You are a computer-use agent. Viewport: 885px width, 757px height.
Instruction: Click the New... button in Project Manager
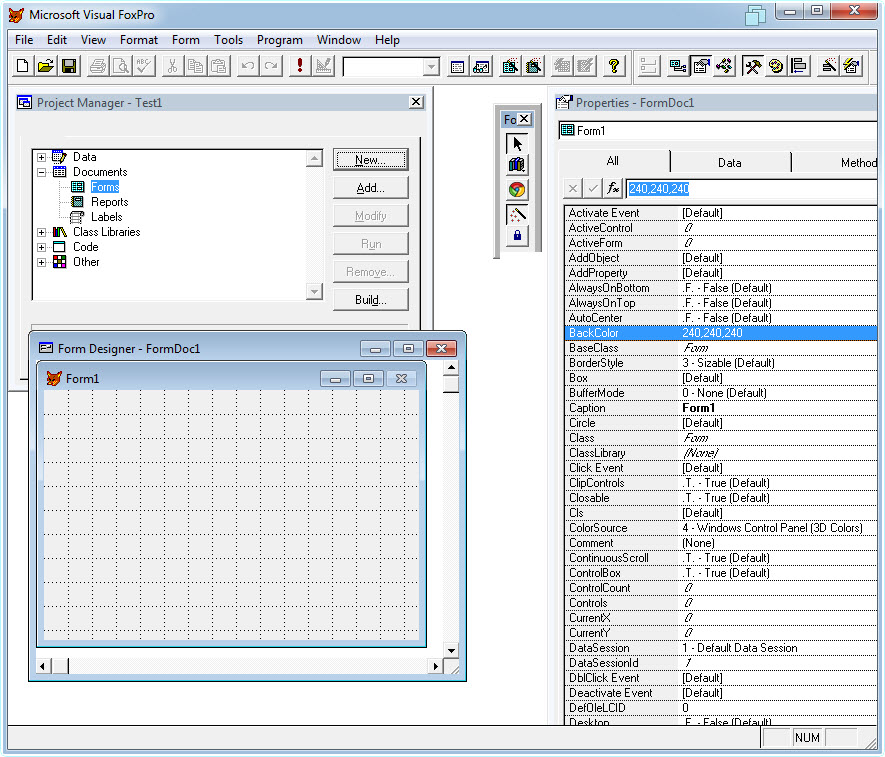tap(370, 160)
